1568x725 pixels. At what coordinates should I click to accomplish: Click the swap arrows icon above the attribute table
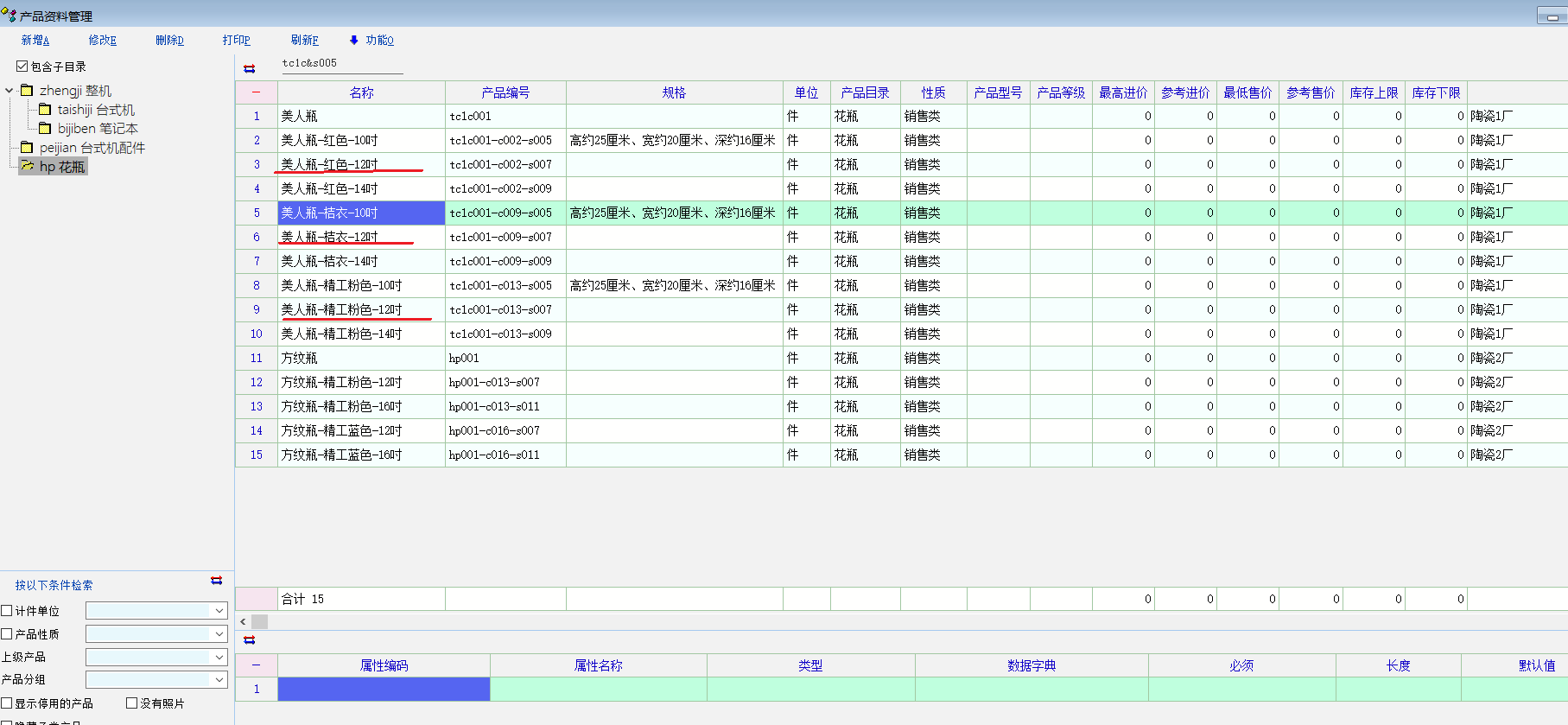coord(249,640)
